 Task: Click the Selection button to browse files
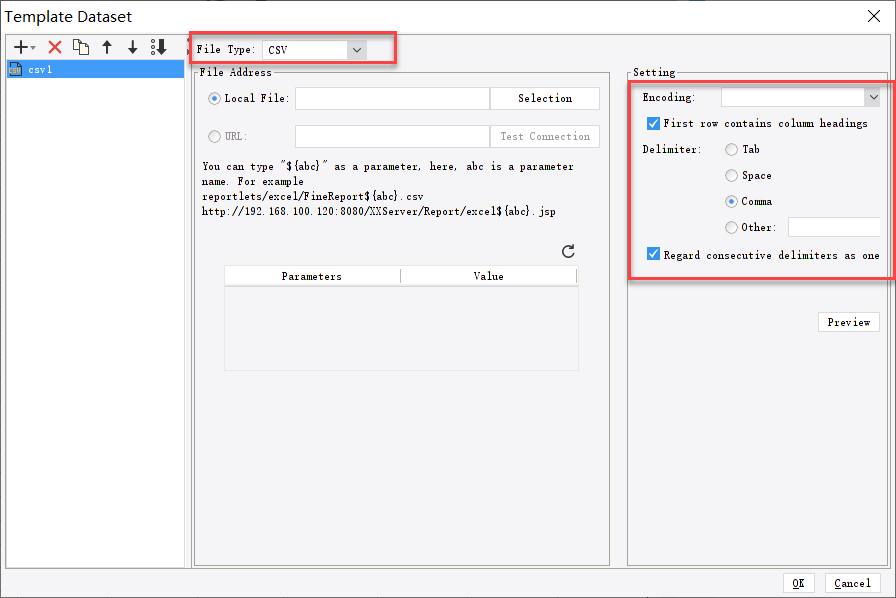[544, 98]
